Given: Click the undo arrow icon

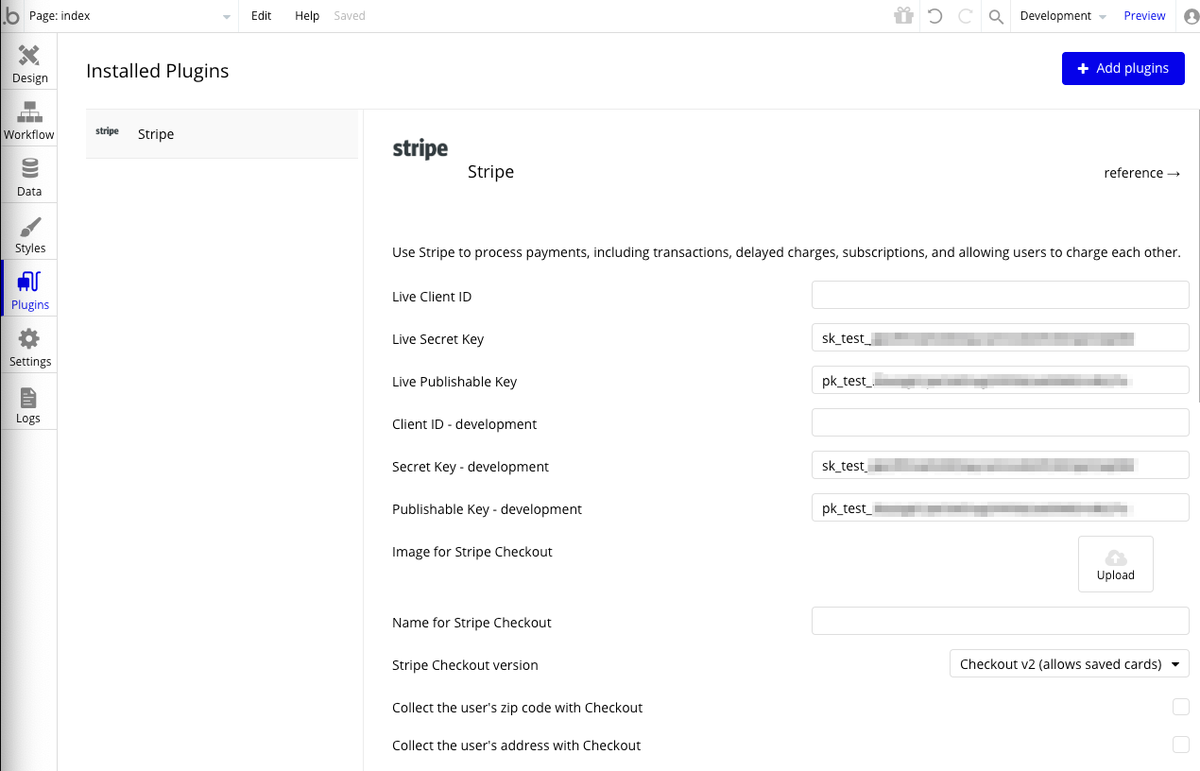Looking at the screenshot, I should (935, 16).
